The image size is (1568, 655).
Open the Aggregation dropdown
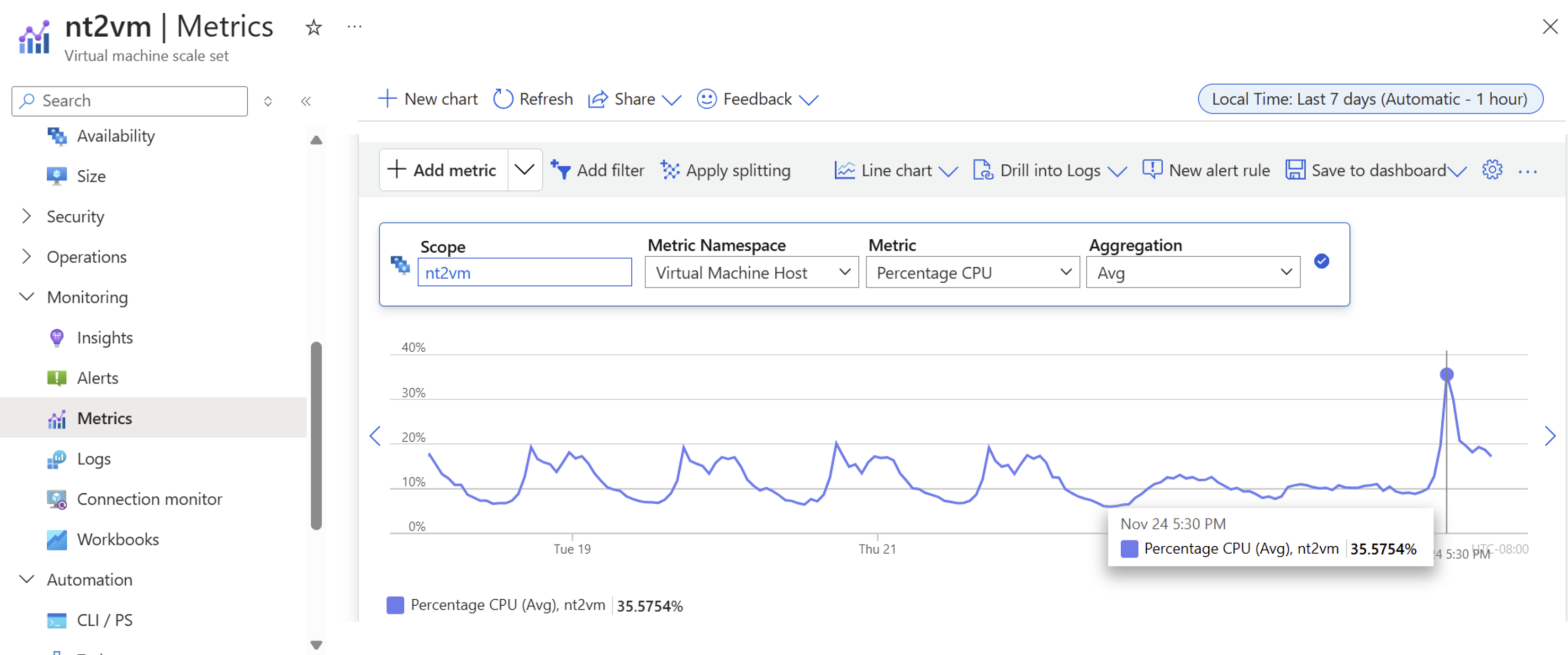[x=1193, y=273]
